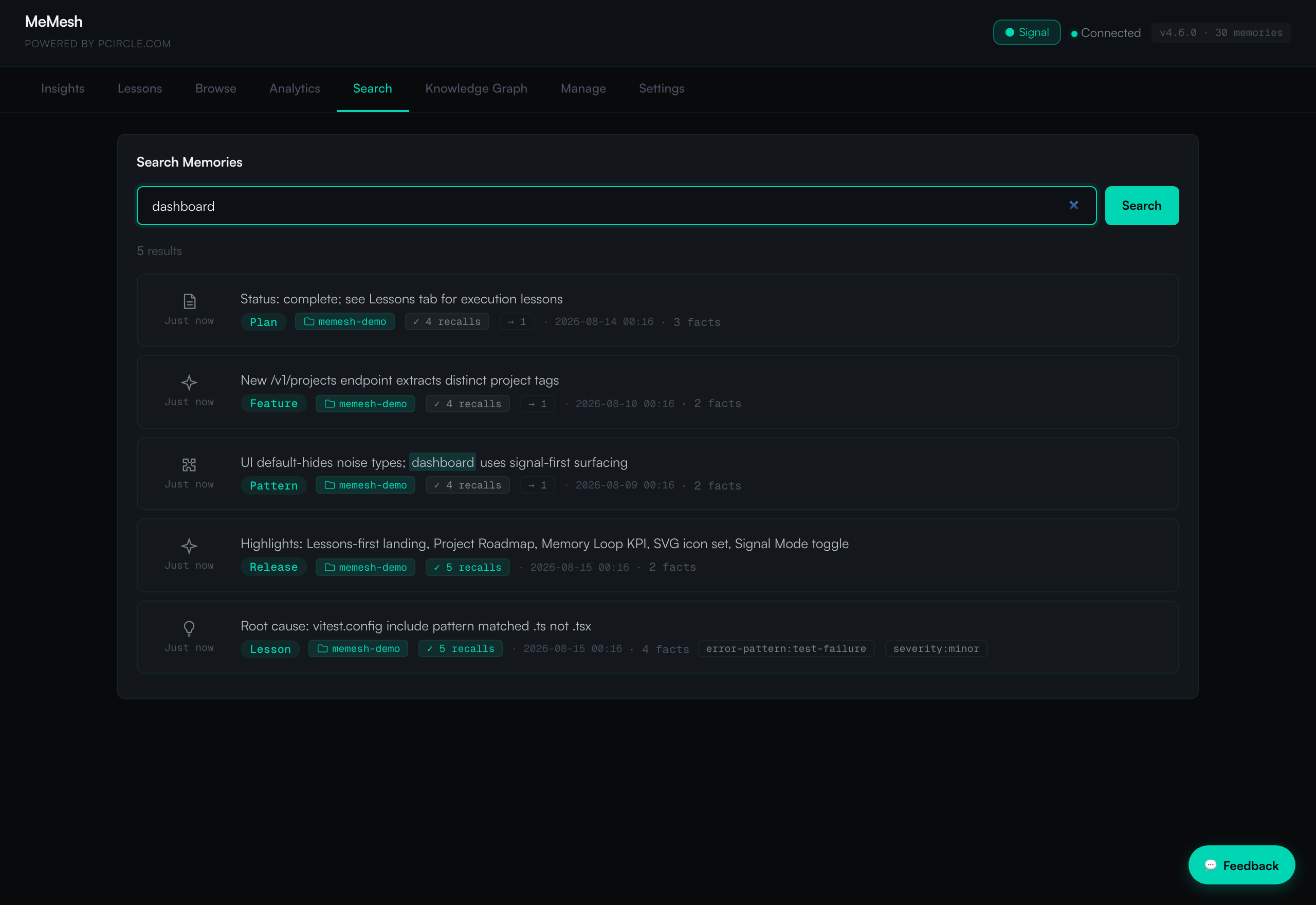Switch to the Lessons tab
1316x905 pixels.
[x=139, y=88]
